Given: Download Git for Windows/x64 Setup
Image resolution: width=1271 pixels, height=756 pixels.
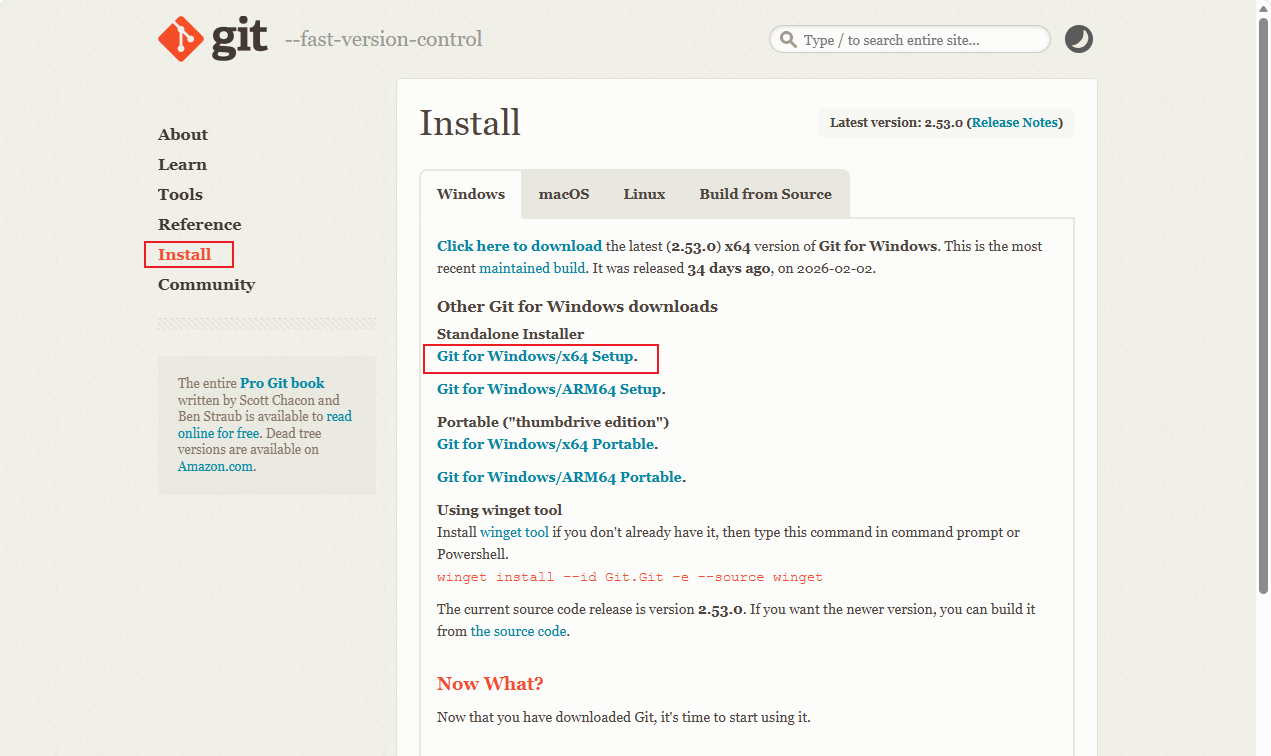Looking at the screenshot, I should click(x=535, y=357).
